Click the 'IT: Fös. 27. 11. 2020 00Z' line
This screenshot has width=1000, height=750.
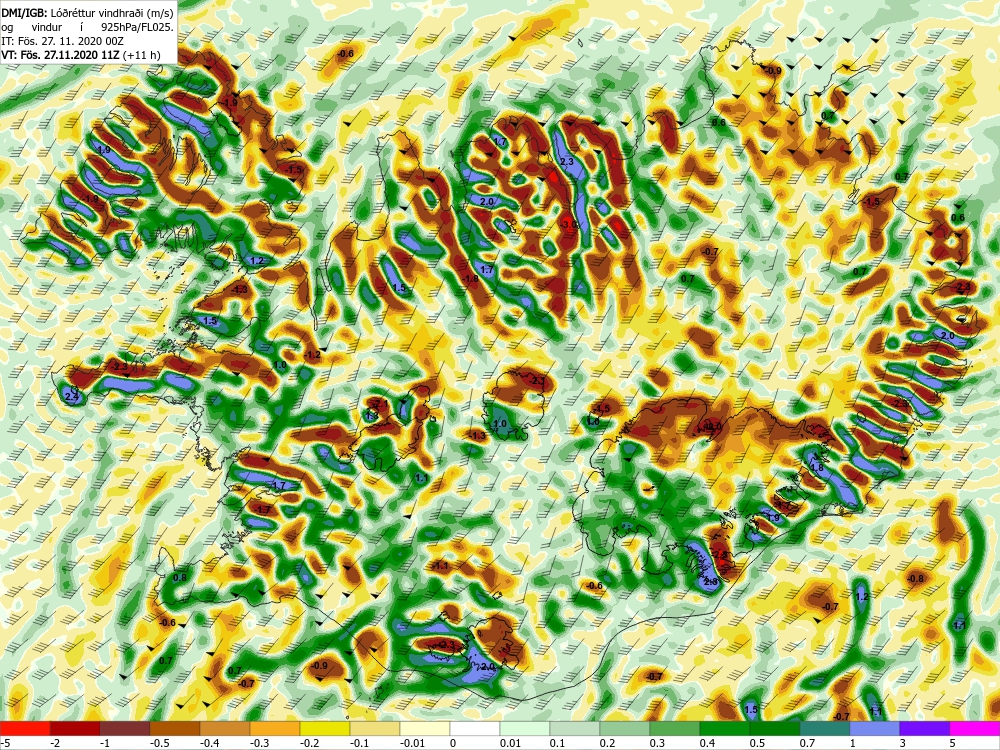click(62, 41)
